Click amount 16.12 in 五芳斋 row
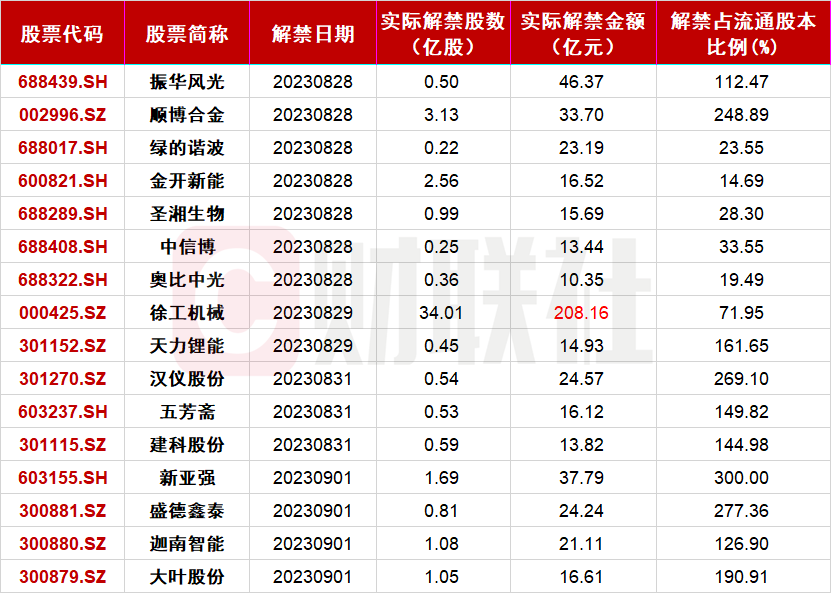The image size is (831, 593). (x=581, y=411)
